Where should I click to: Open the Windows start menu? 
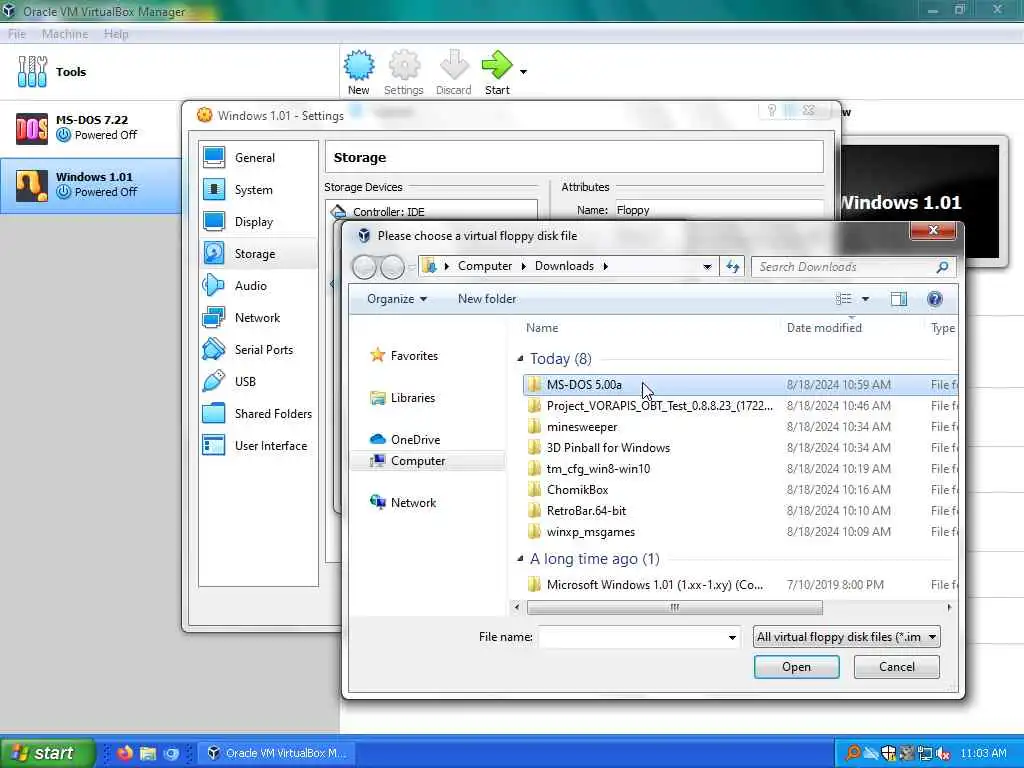[46, 753]
